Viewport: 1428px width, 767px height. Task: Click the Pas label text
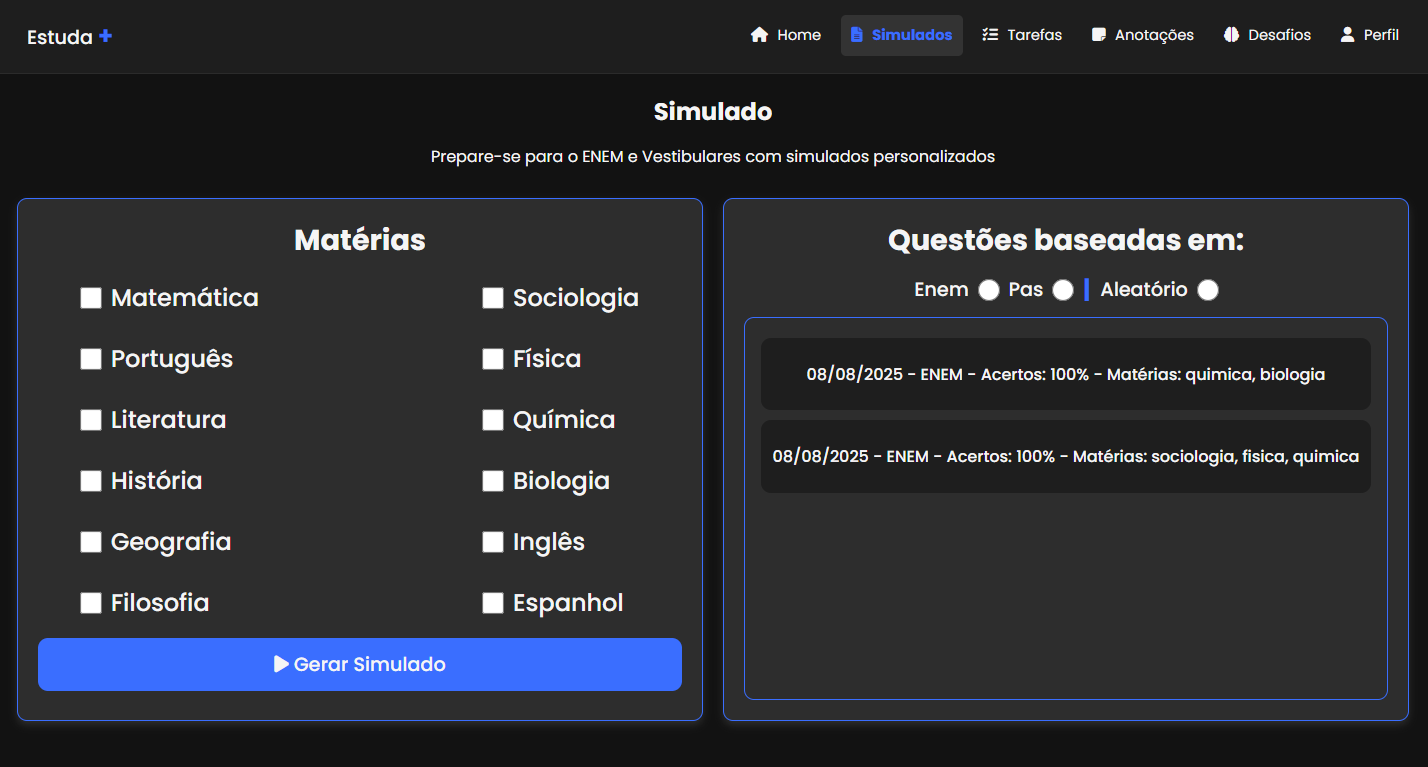tap(1026, 290)
